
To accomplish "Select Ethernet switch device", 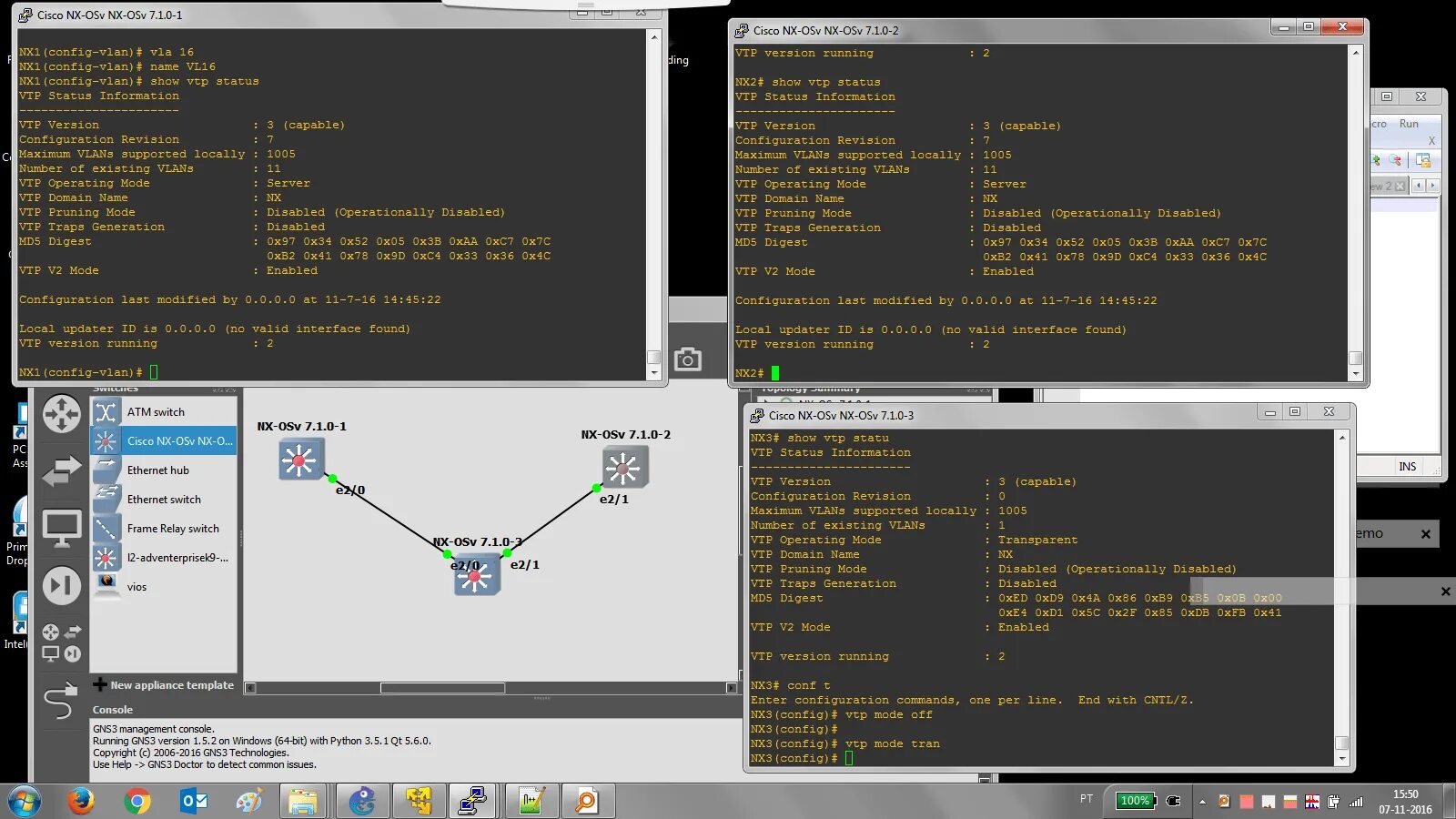I will point(164,500).
